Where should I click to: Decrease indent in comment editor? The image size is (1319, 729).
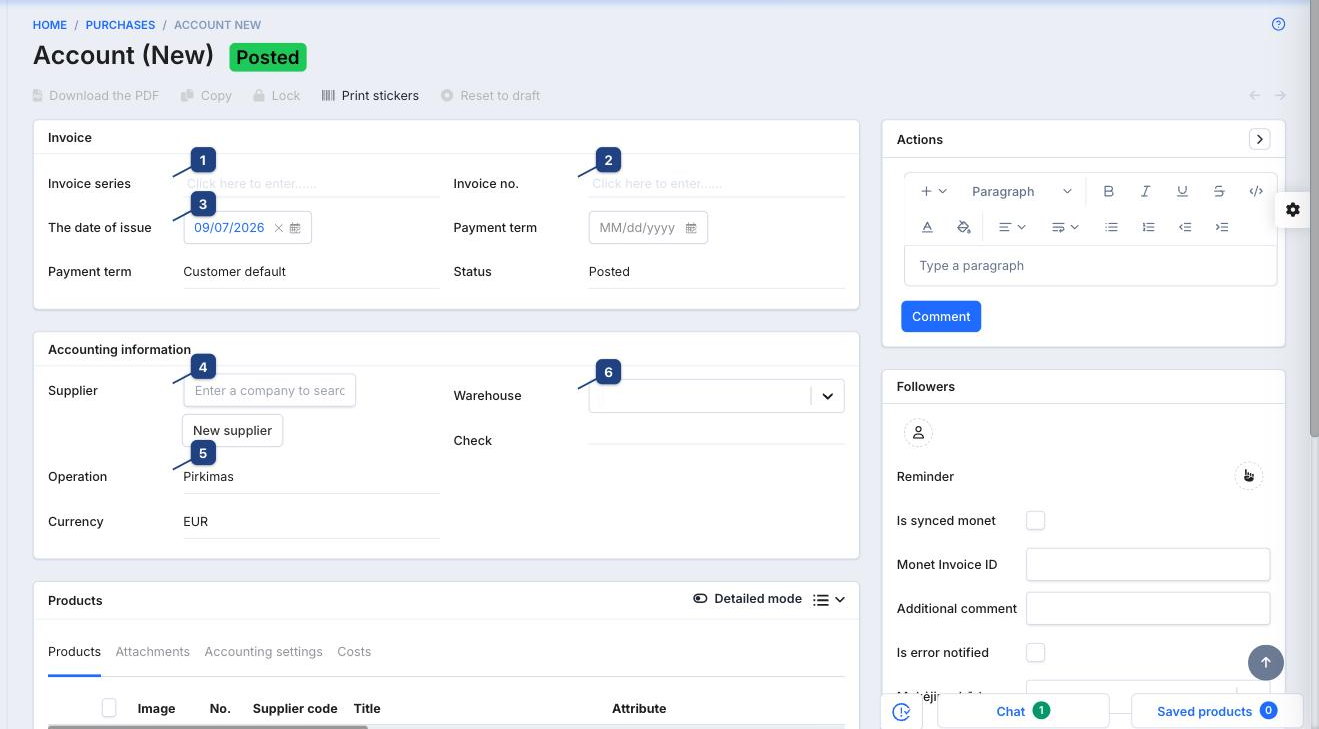1185,227
